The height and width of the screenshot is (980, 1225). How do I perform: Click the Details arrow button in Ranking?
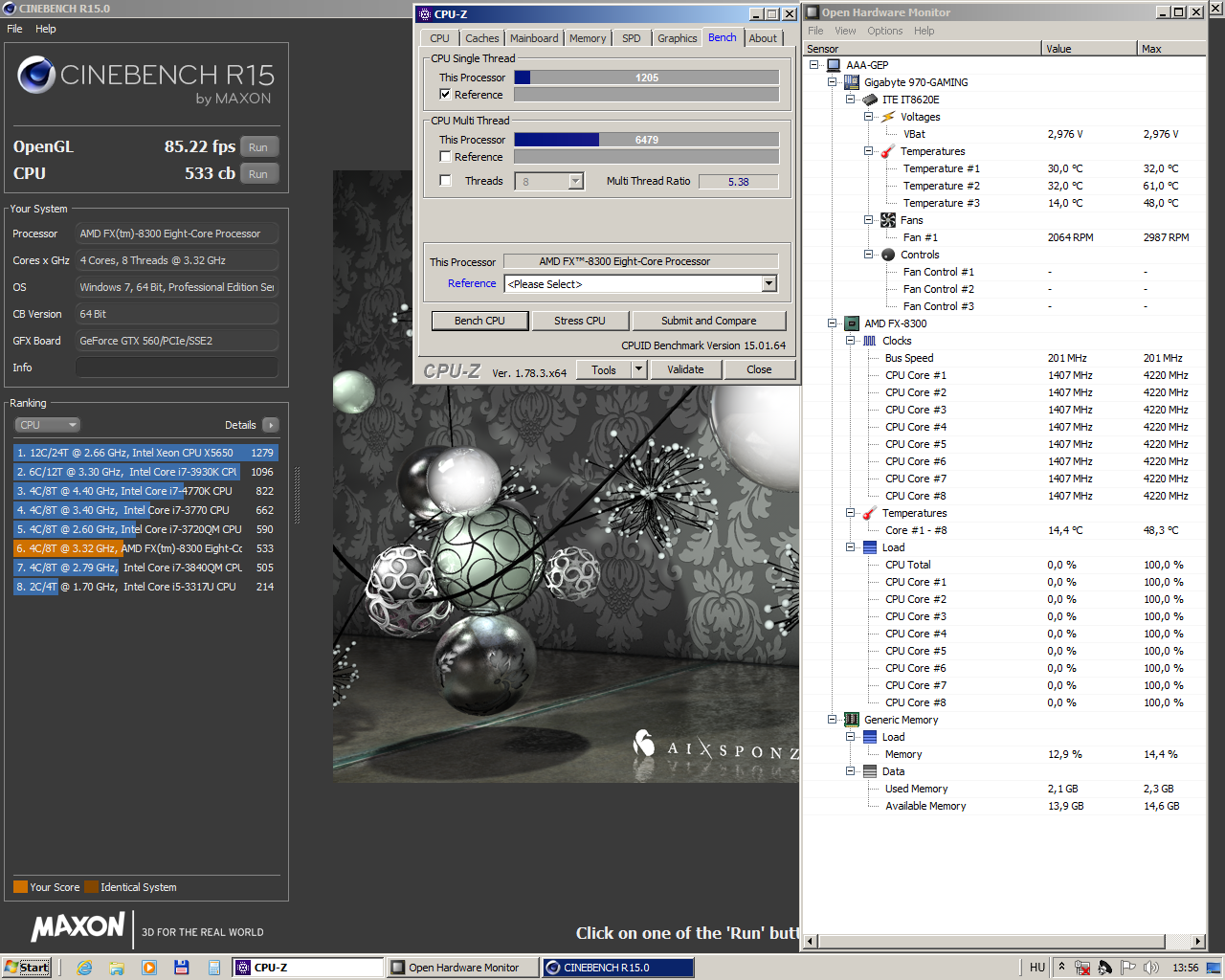(270, 425)
